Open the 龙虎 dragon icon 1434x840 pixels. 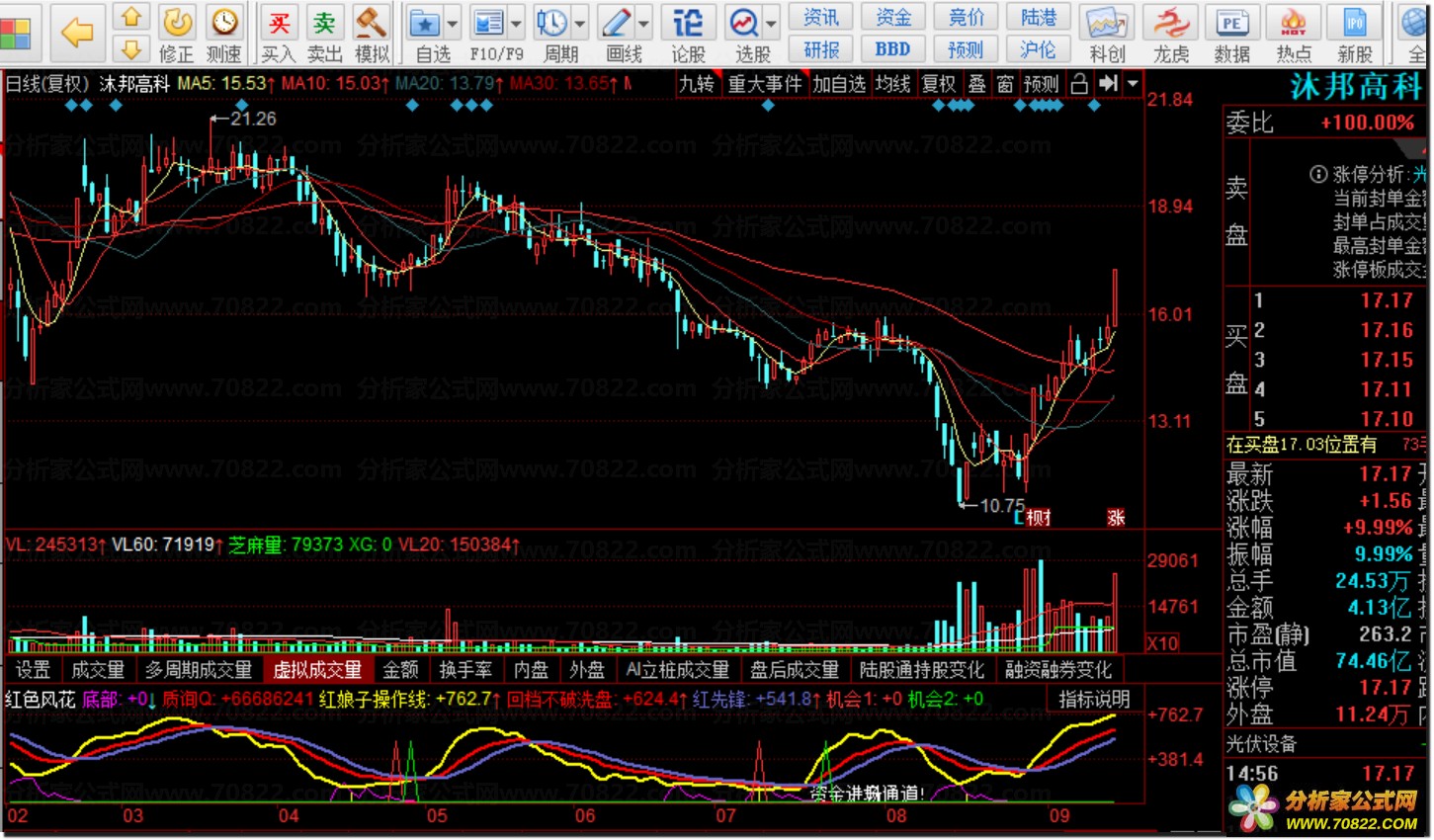pyautogui.click(x=1172, y=22)
